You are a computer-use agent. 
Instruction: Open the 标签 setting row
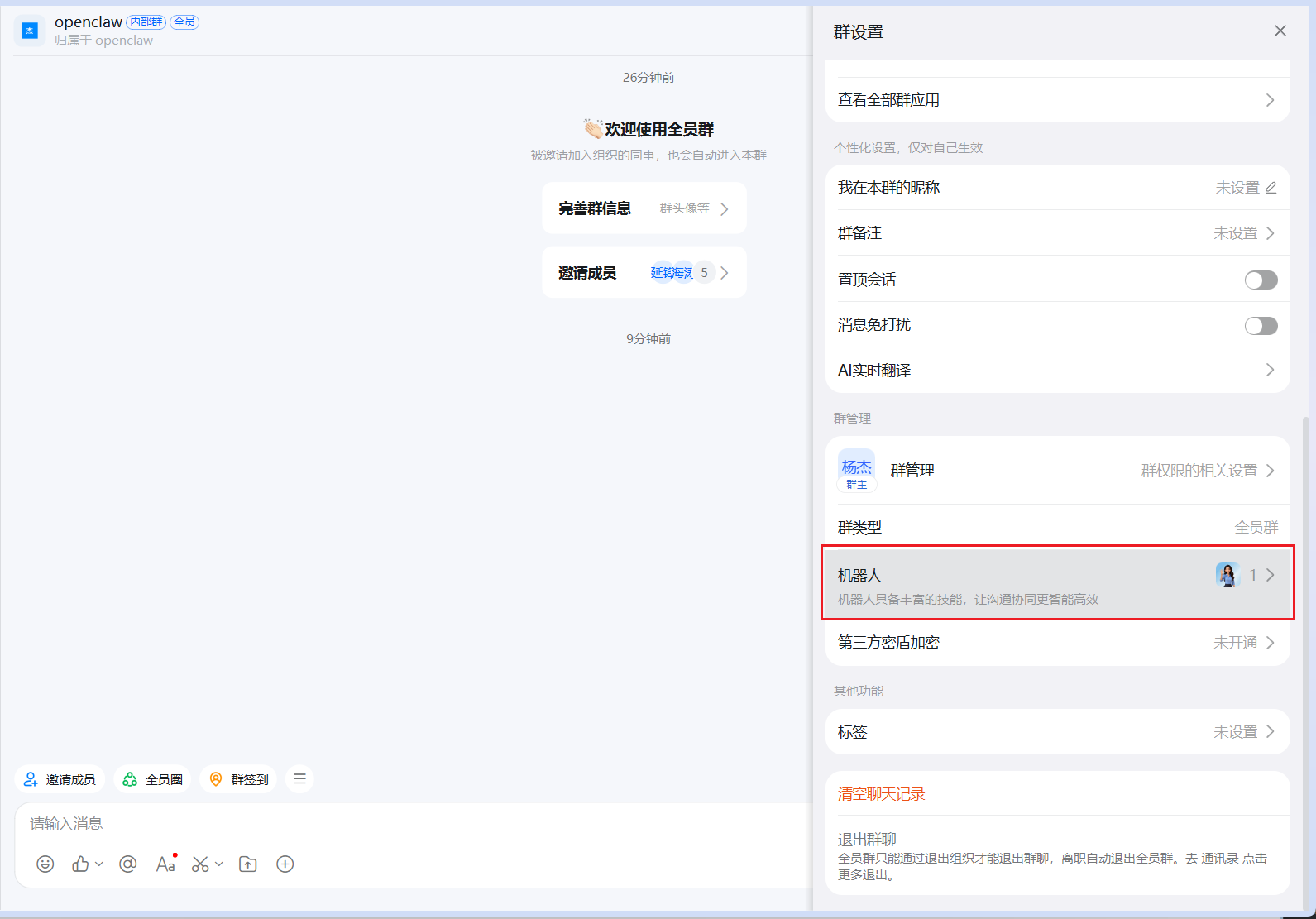pos(1057,732)
